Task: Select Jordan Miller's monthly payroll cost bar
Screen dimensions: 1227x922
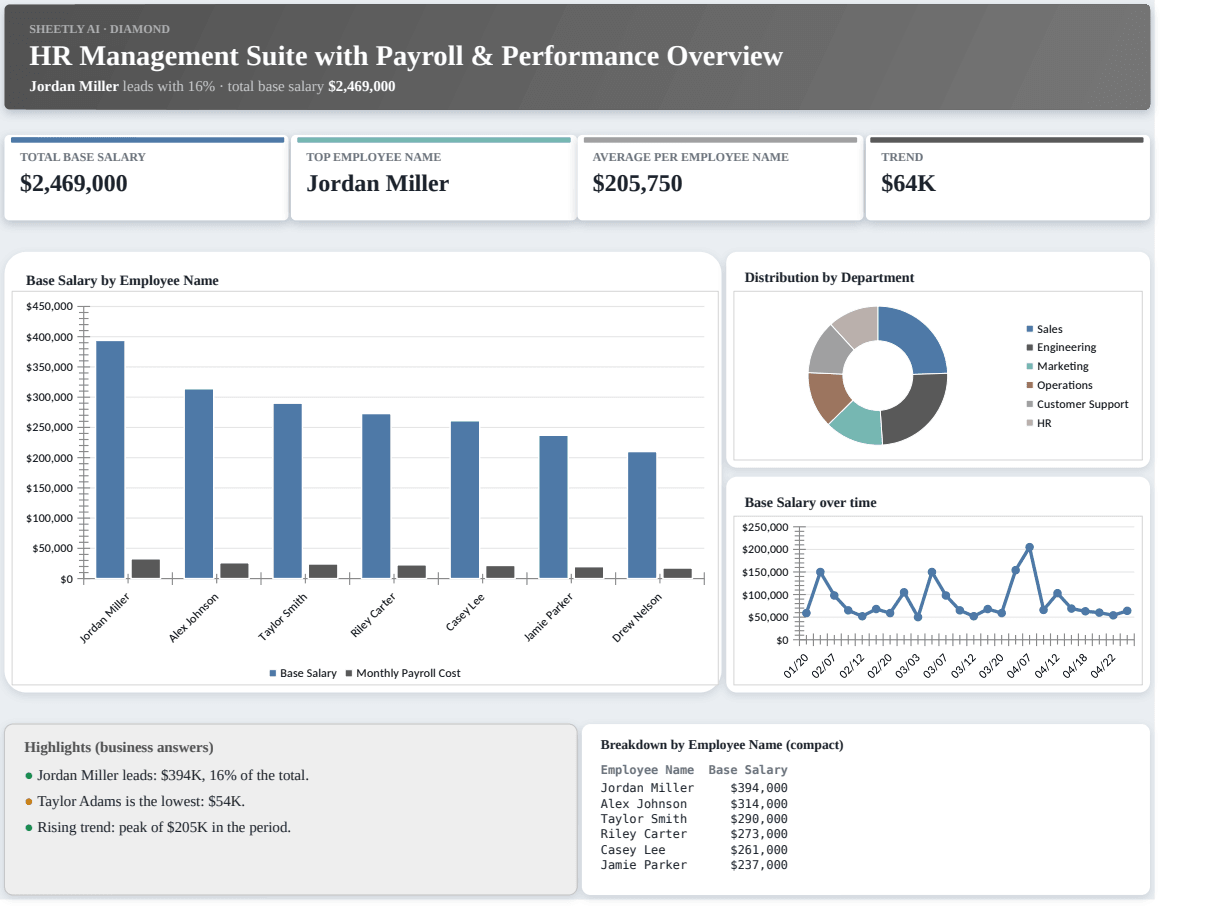Action: pyautogui.click(x=146, y=568)
